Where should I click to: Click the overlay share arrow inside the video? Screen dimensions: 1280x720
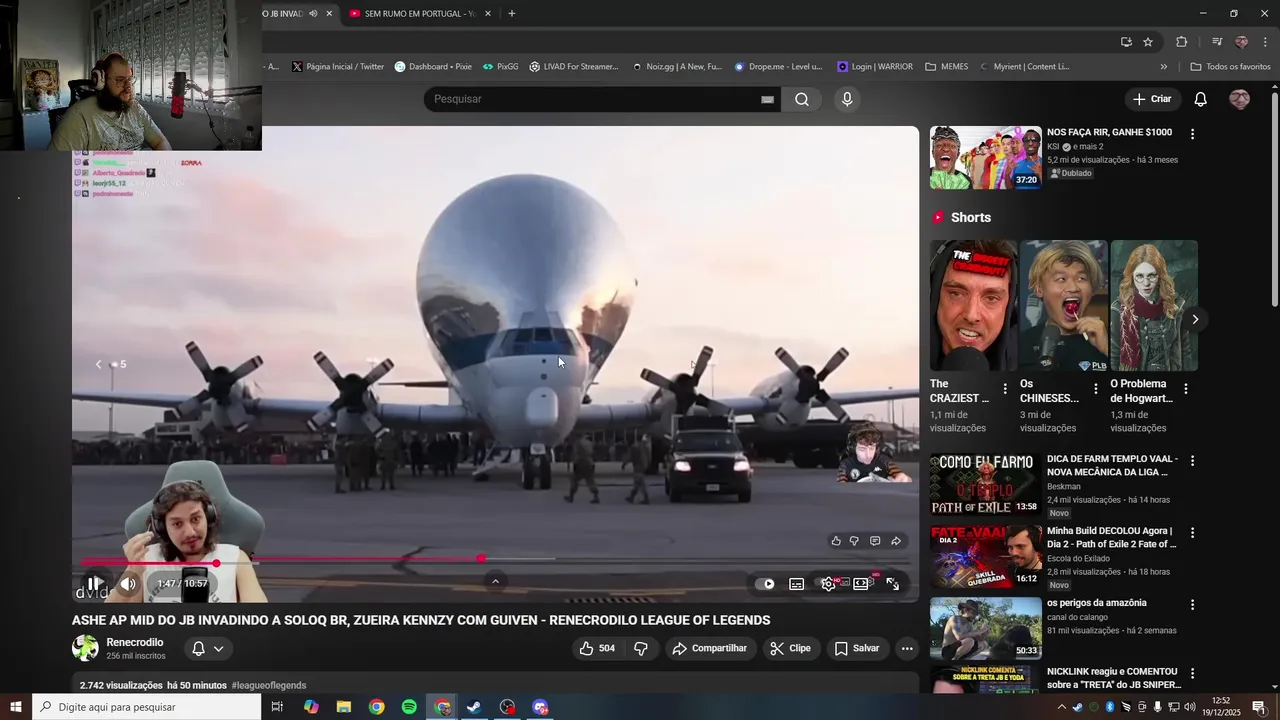(896, 541)
